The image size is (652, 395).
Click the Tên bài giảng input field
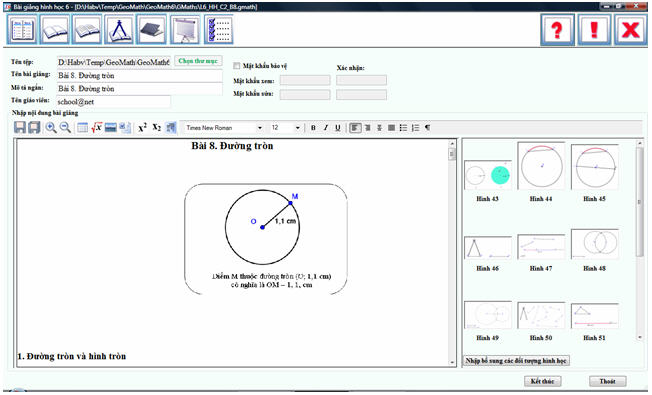[139, 76]
